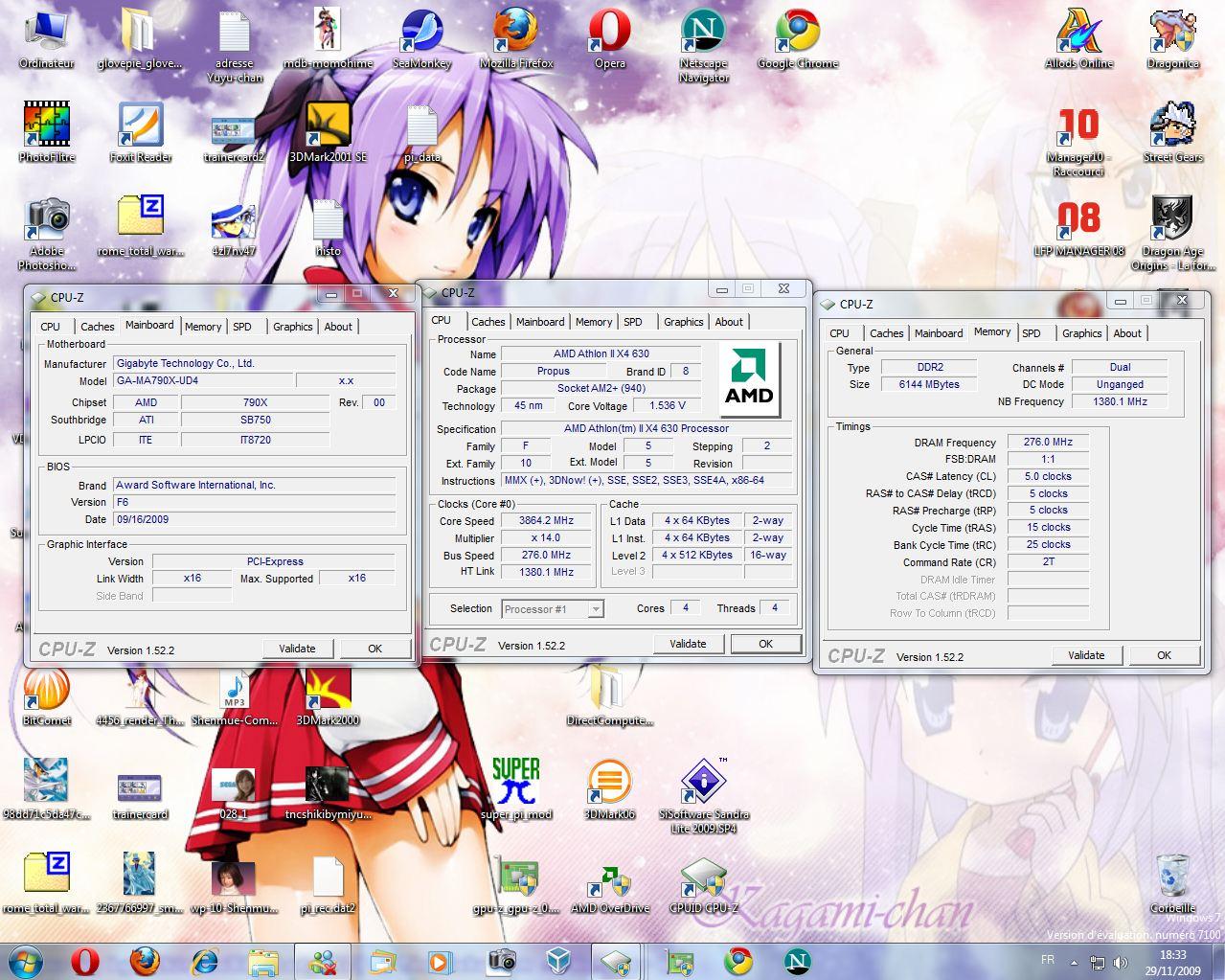Click the FR language indicator in the tray
Screen dimensions: 1225x980
(1048, 960)
